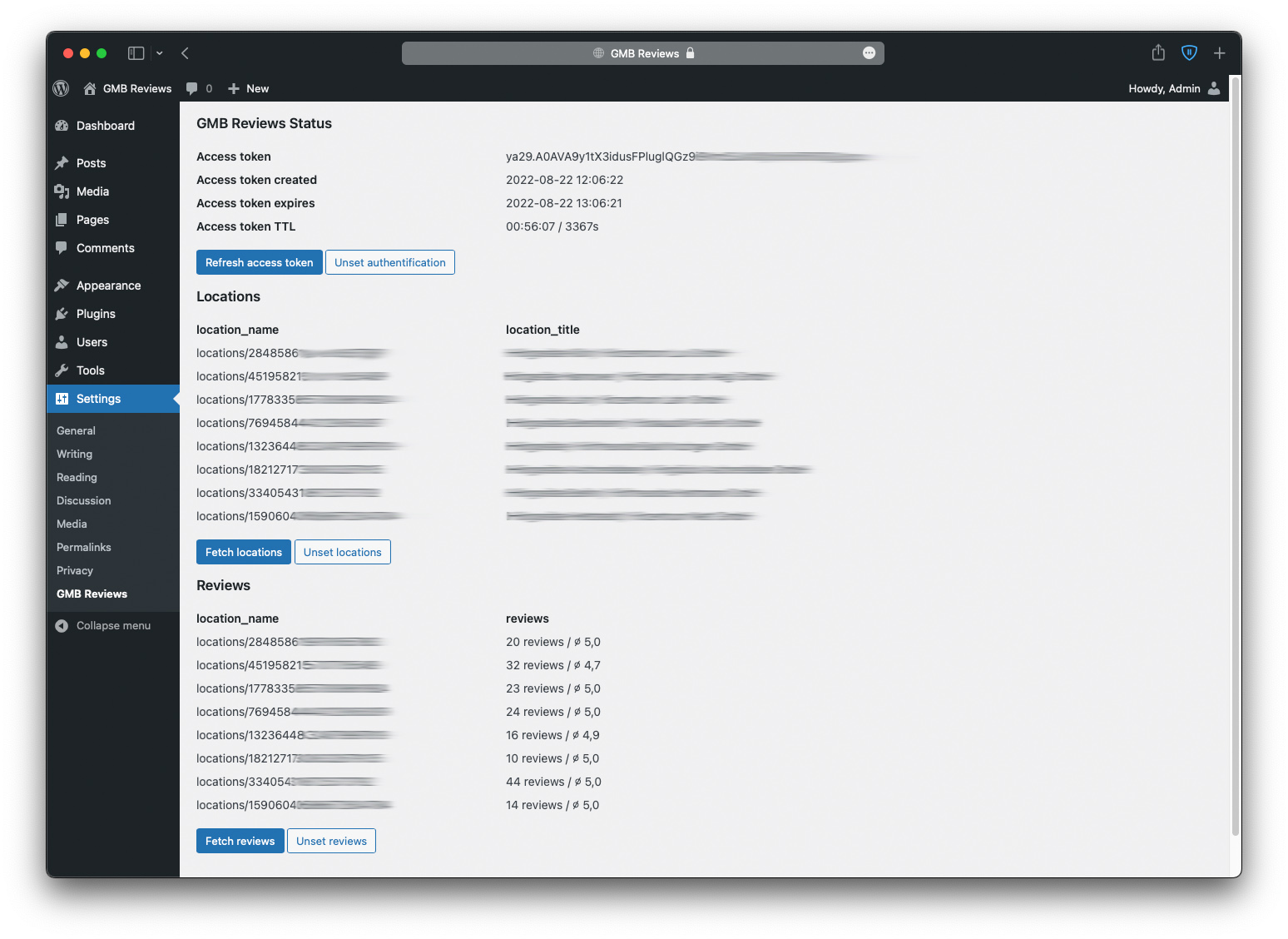Select the 16 reviews / ø 4,9 entry
Screen dimensions: 1288x939
[x=552, y=735]
